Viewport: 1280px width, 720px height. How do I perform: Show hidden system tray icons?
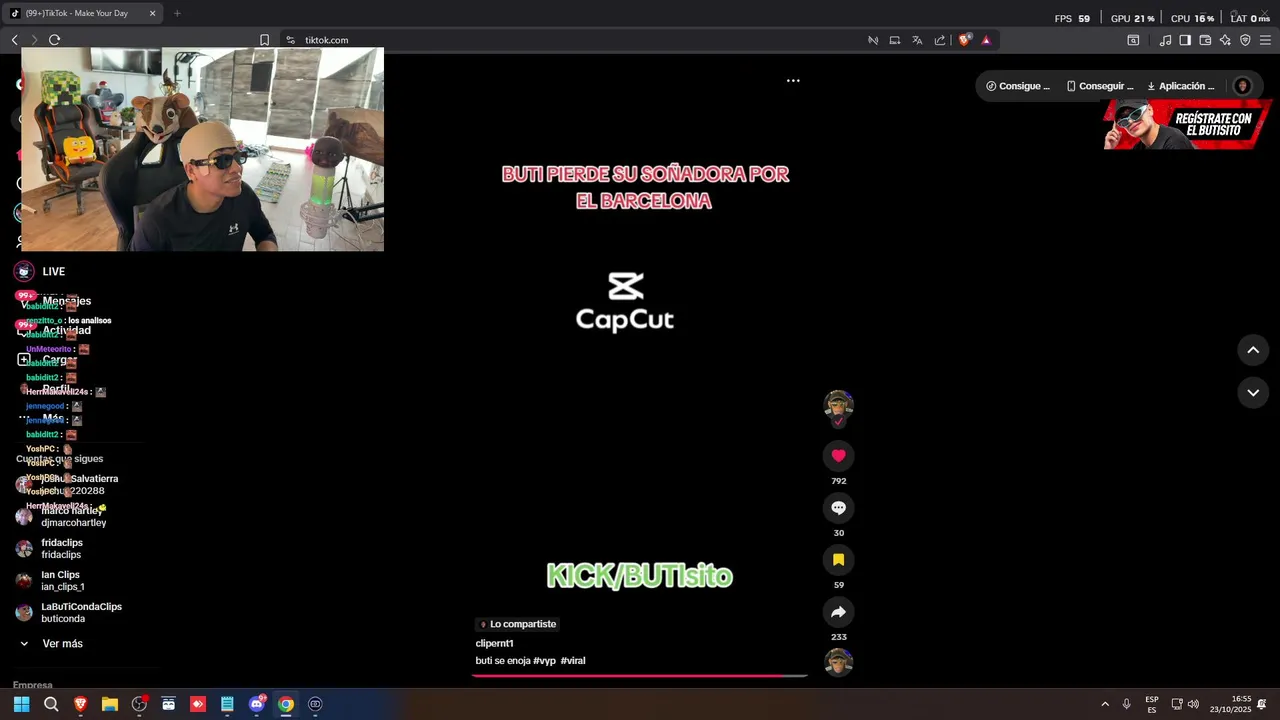coord(1105,704)
